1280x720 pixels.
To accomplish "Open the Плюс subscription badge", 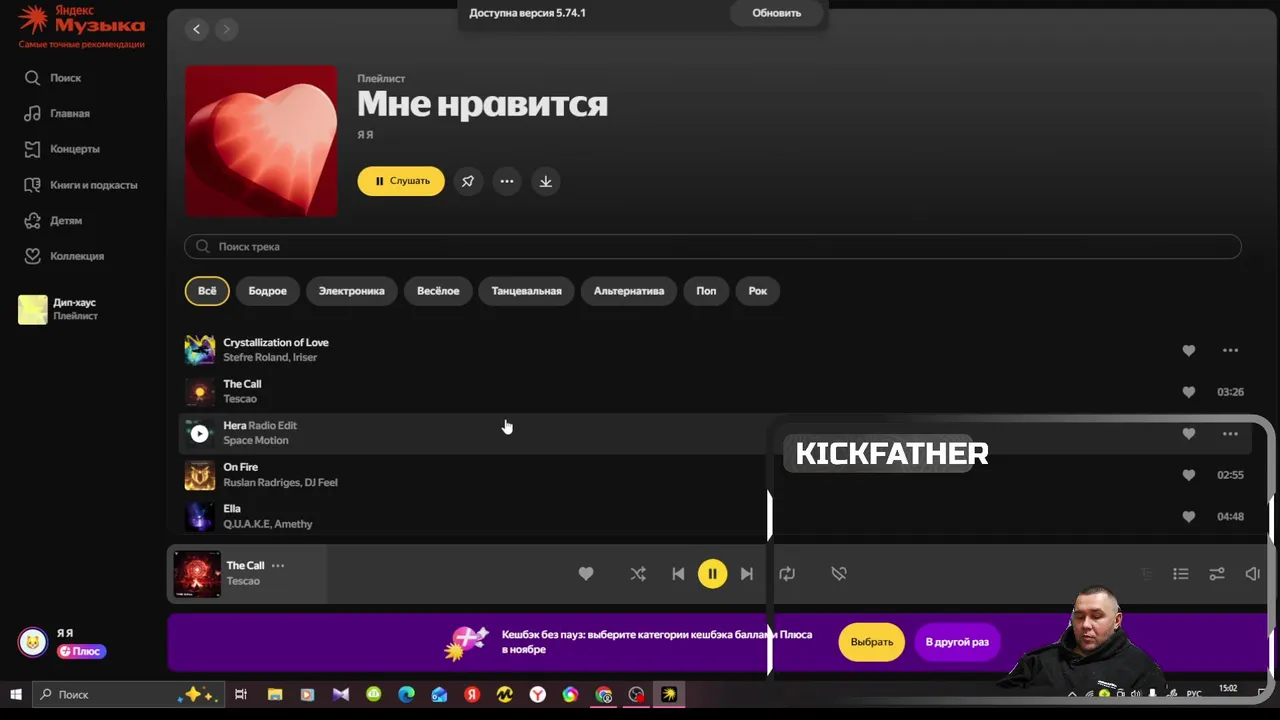I will click(81, 651).
